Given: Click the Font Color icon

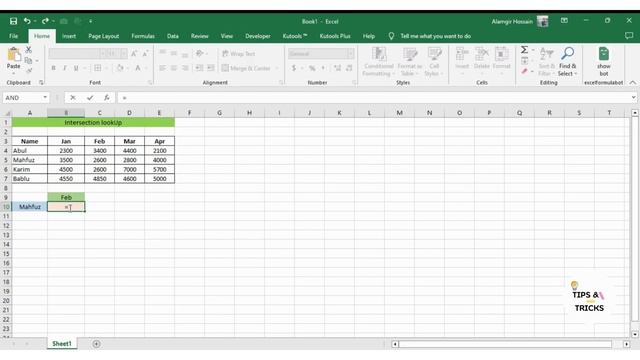Looking at the screenshot, I should (x=138, y=68).
